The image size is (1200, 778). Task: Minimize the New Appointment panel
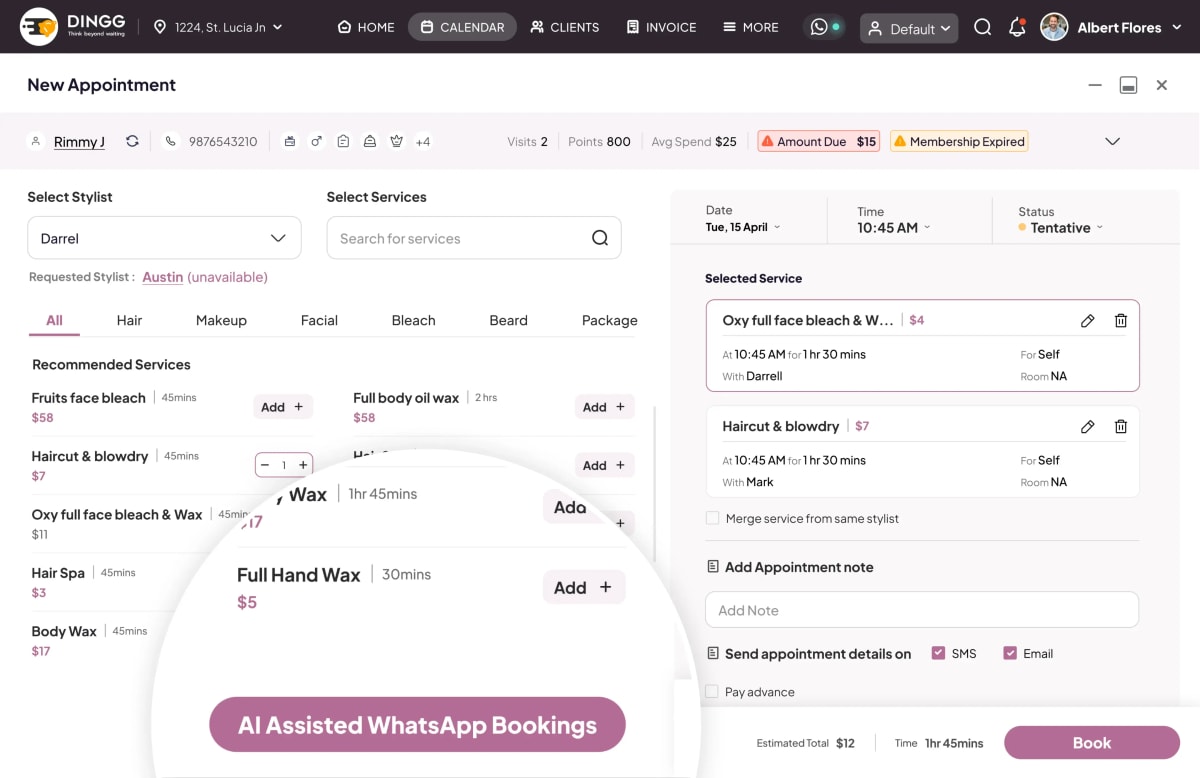[1096, 86]
